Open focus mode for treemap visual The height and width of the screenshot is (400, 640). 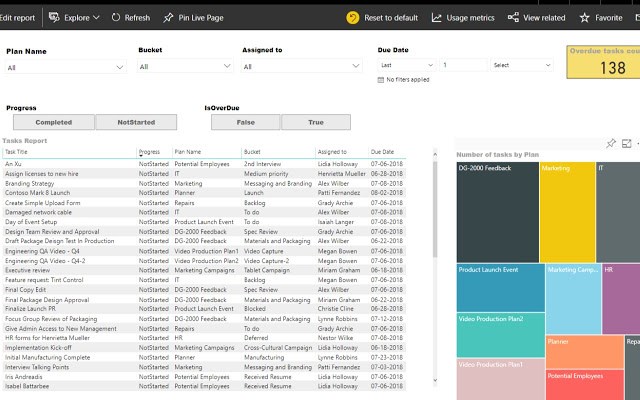[x=626, y=143]
